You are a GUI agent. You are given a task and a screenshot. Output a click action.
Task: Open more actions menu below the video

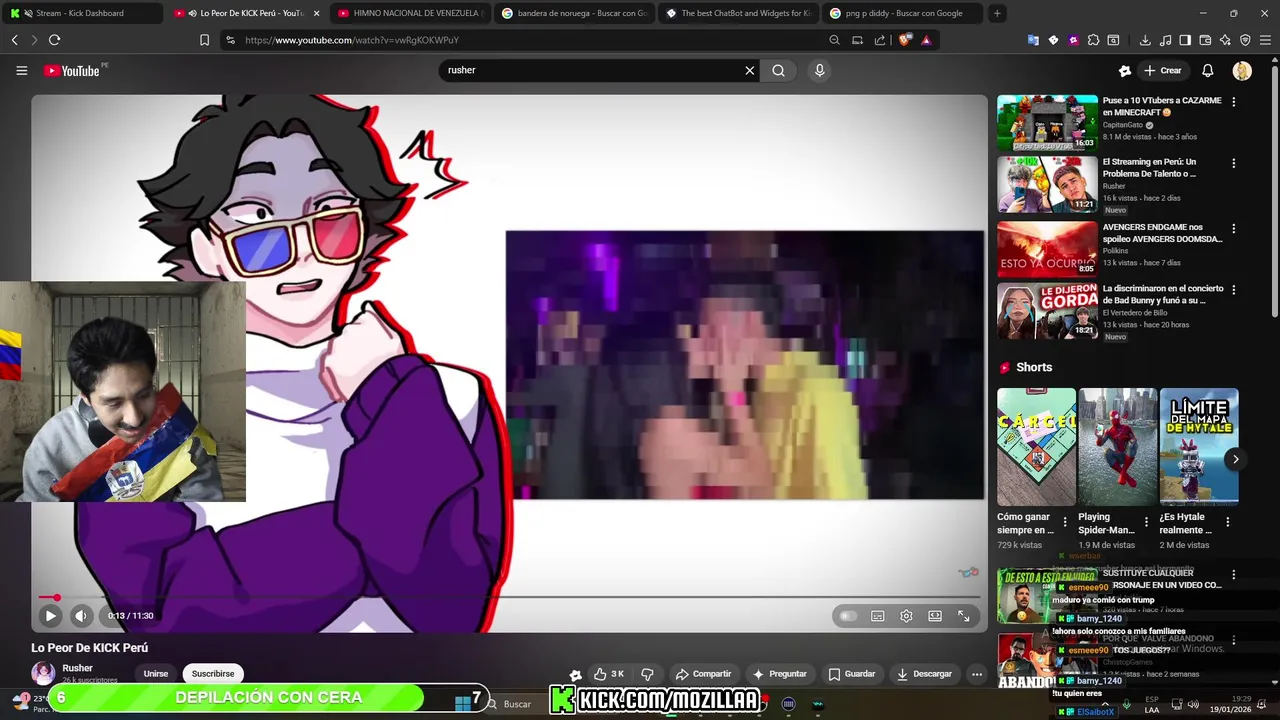pyautogui.click(x=977, y=674)
